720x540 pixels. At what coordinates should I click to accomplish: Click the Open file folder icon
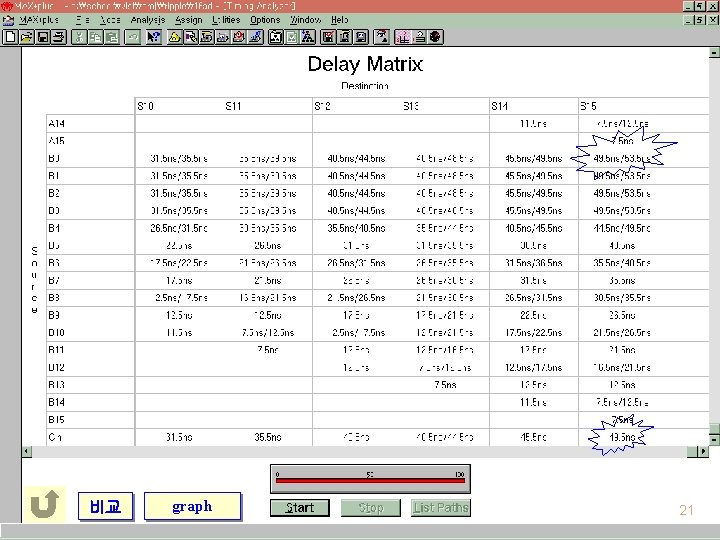click(26, 37)
